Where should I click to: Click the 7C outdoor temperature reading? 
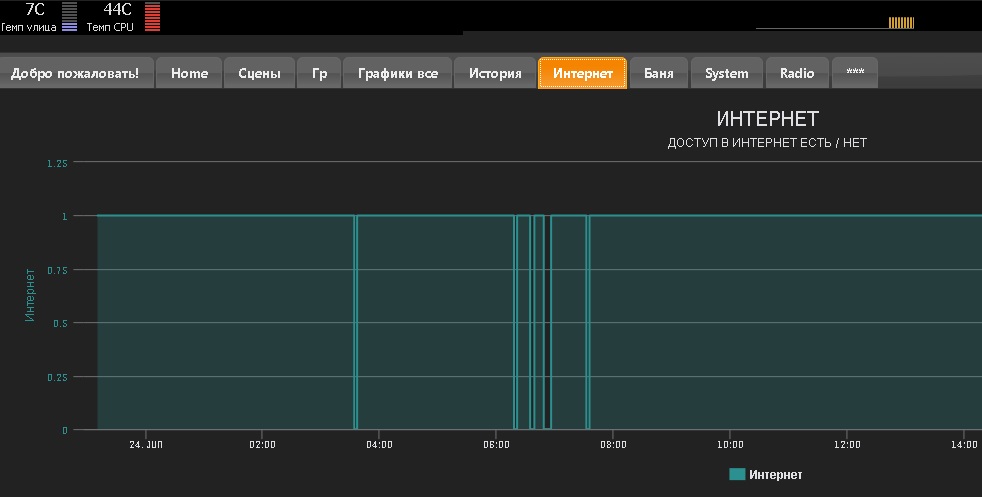pyautogui.click(x=34, y=9)
